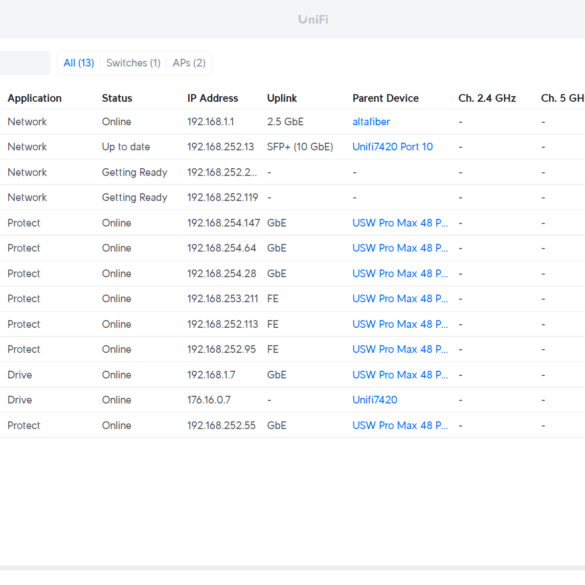Sort by the Uplink column header
Viewport: 585px width, 585px height.
[282, 98]
